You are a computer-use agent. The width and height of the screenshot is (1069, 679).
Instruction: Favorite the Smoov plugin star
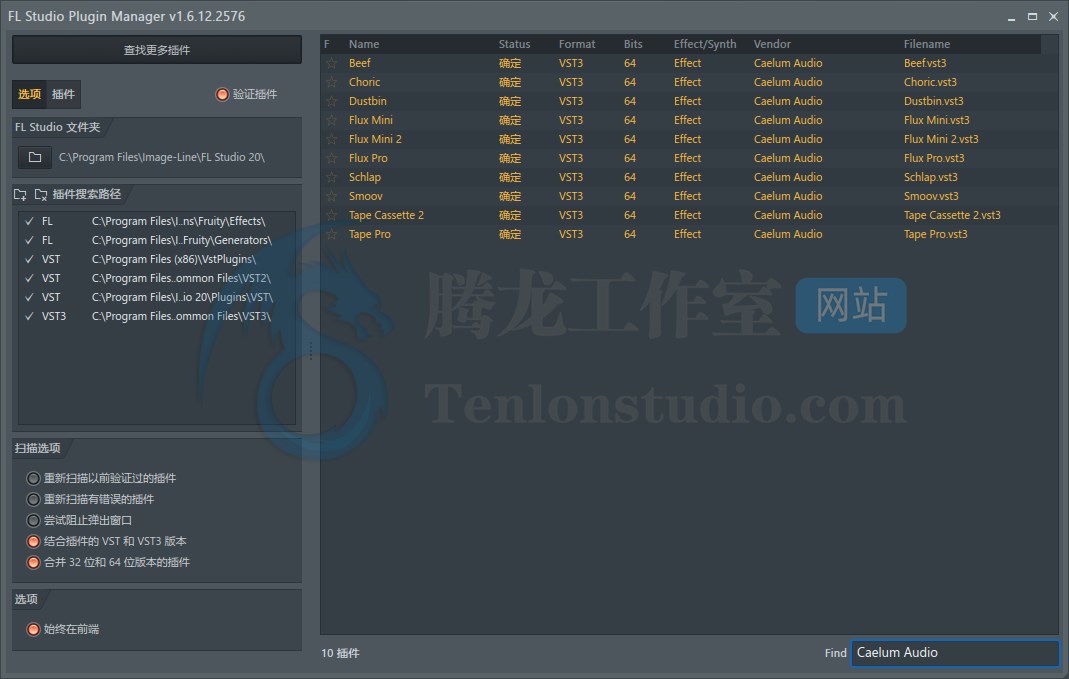tap(331, 196)
